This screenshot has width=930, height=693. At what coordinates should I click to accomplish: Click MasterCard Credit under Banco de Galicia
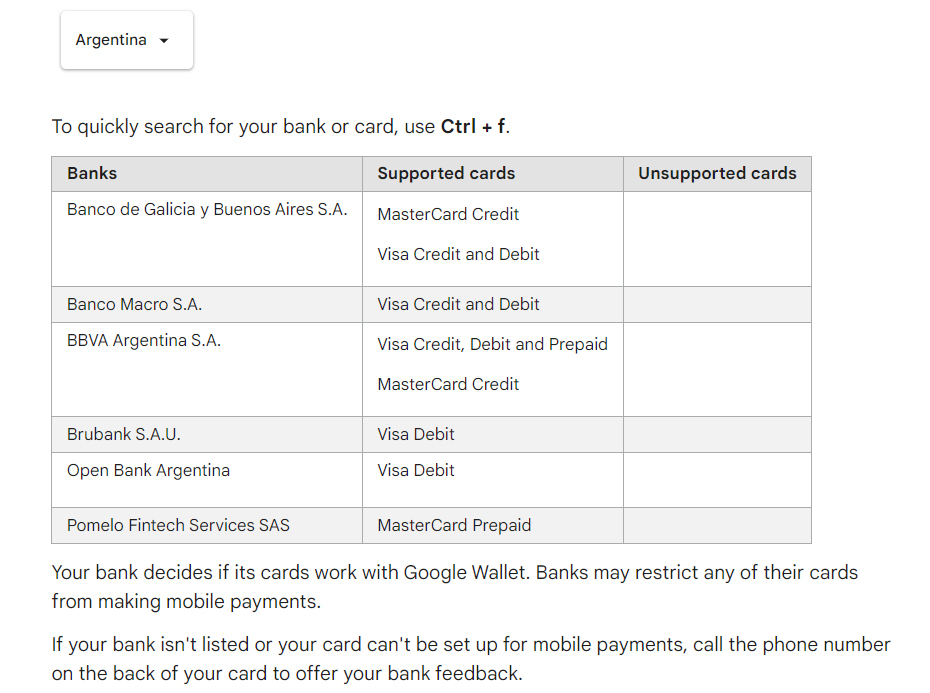click(448, 214)
